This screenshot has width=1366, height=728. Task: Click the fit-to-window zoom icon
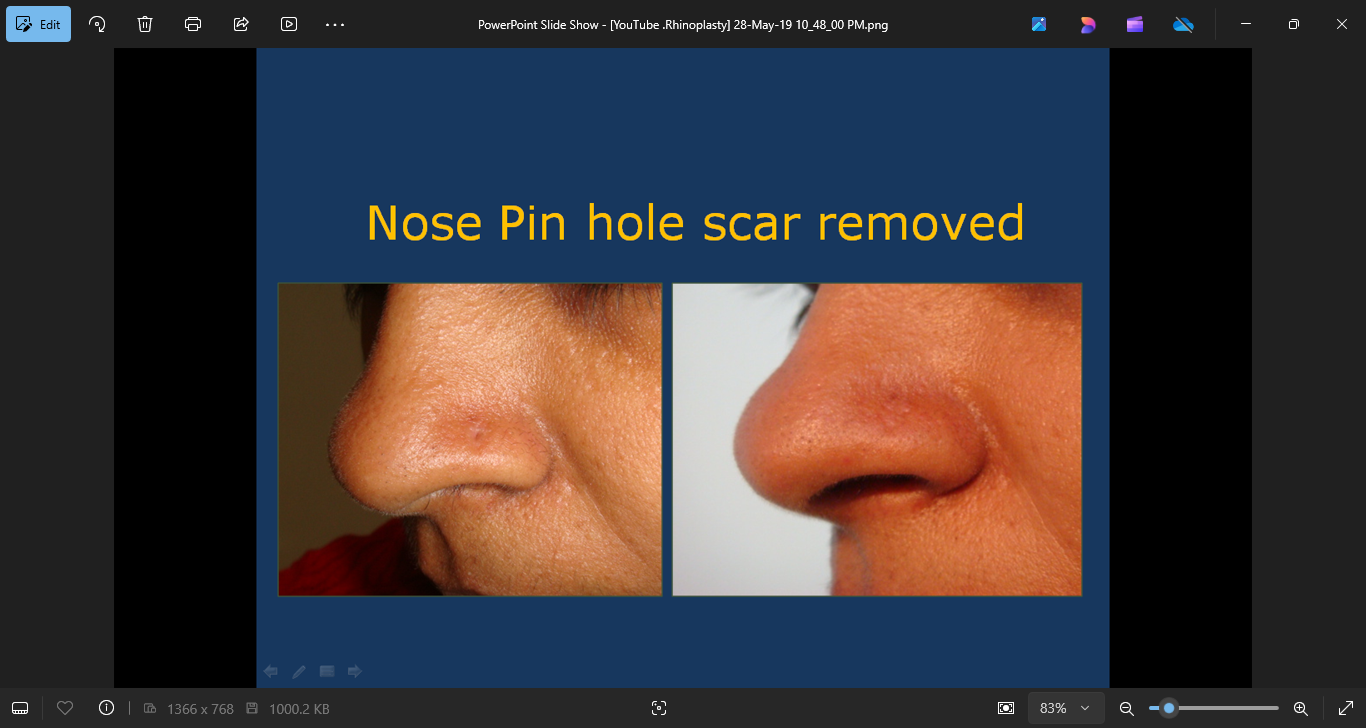(x=1006, y=708)
